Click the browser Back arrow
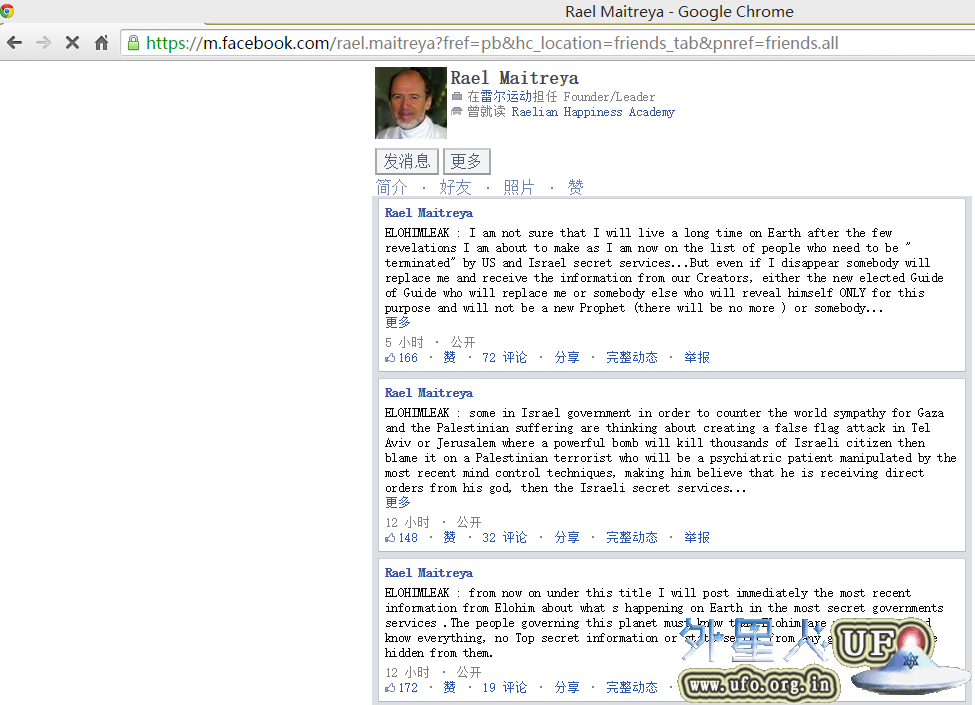 click(x=14, y=43)
